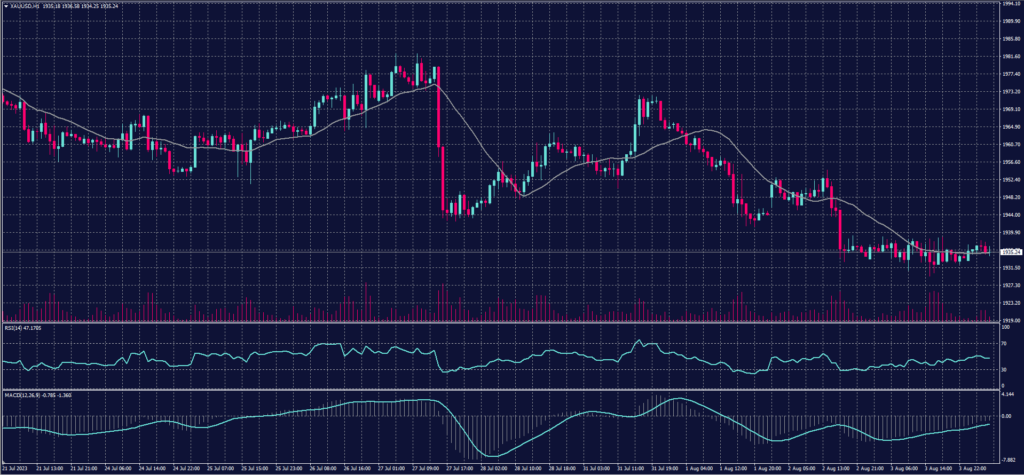1024x475 pixels.
Task: Click the triangle arrow beside XAUUSD title
Action: [4, 4]
